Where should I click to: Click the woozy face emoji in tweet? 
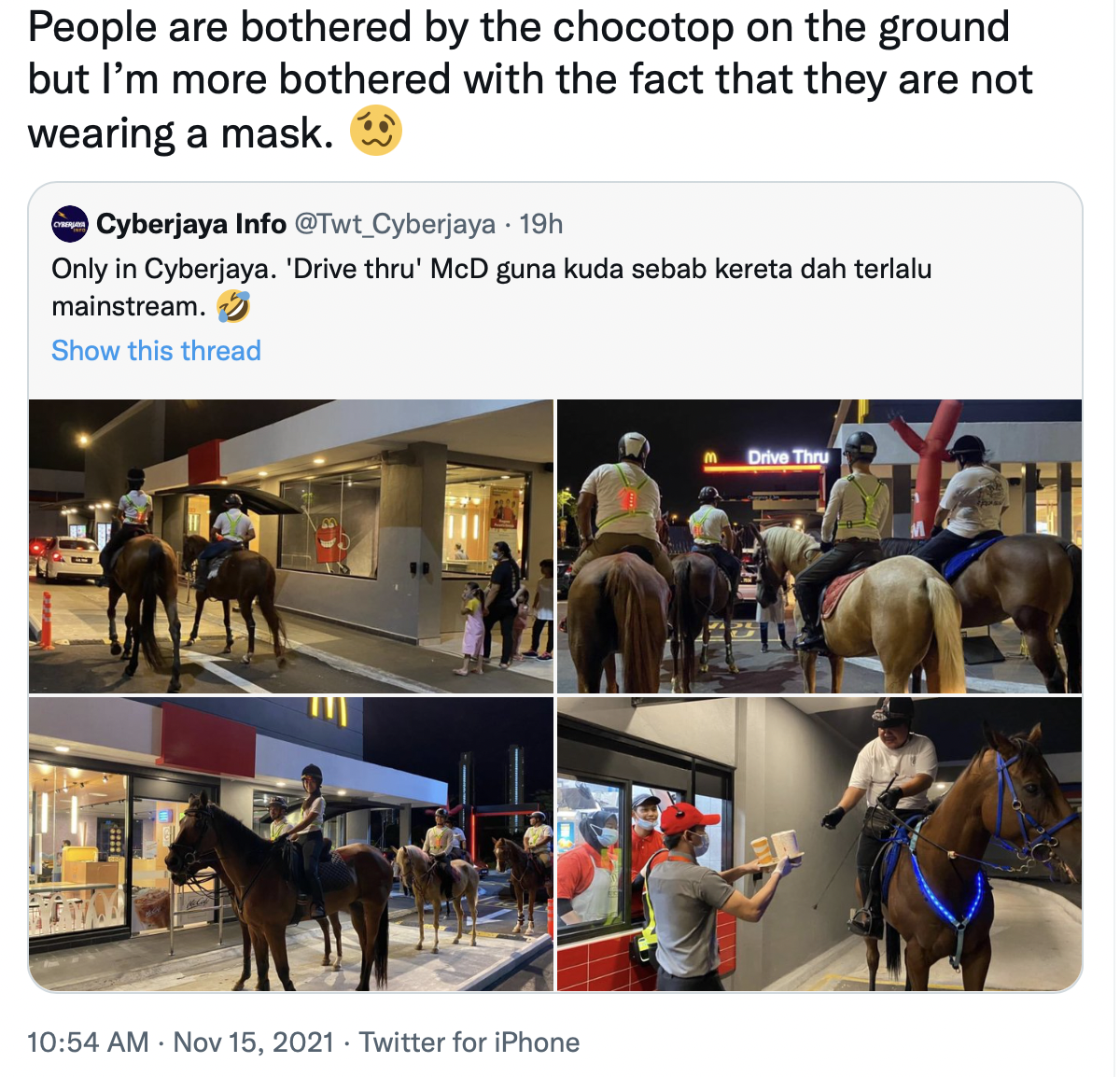[x=376, y=131]
